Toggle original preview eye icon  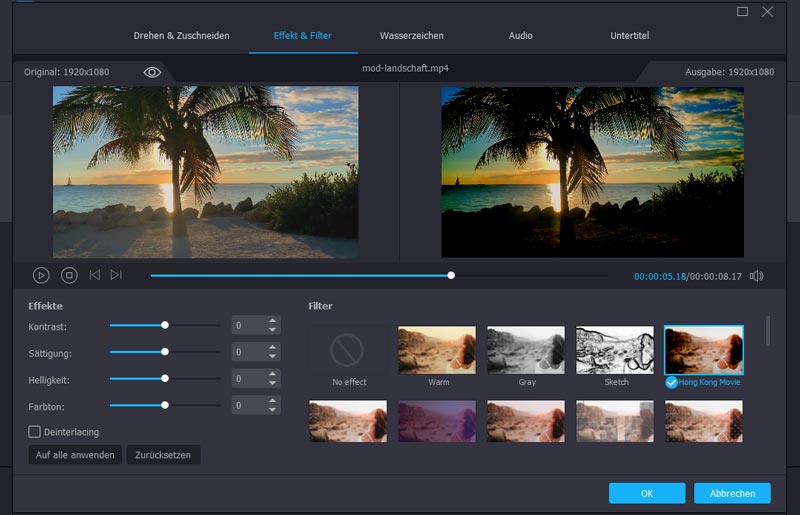[152, 72]
